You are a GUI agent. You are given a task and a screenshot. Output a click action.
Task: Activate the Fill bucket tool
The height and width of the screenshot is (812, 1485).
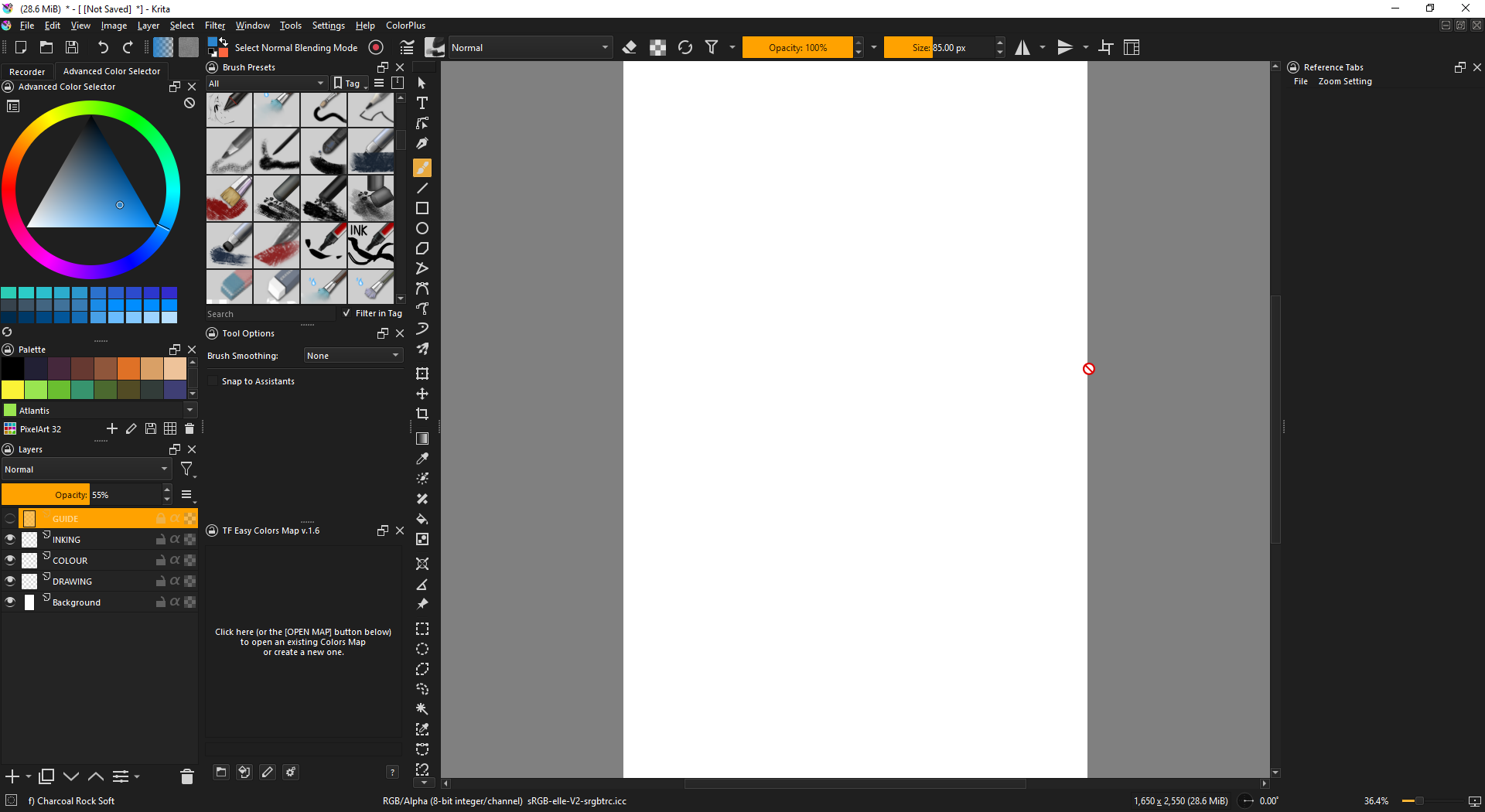click(422, 519)
